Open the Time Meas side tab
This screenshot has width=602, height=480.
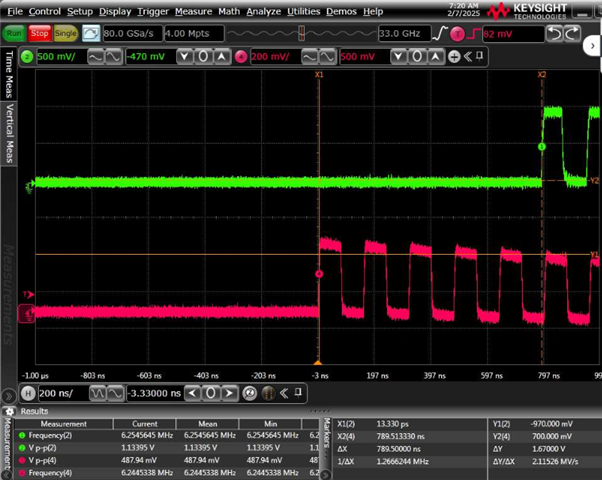[8, 74]
